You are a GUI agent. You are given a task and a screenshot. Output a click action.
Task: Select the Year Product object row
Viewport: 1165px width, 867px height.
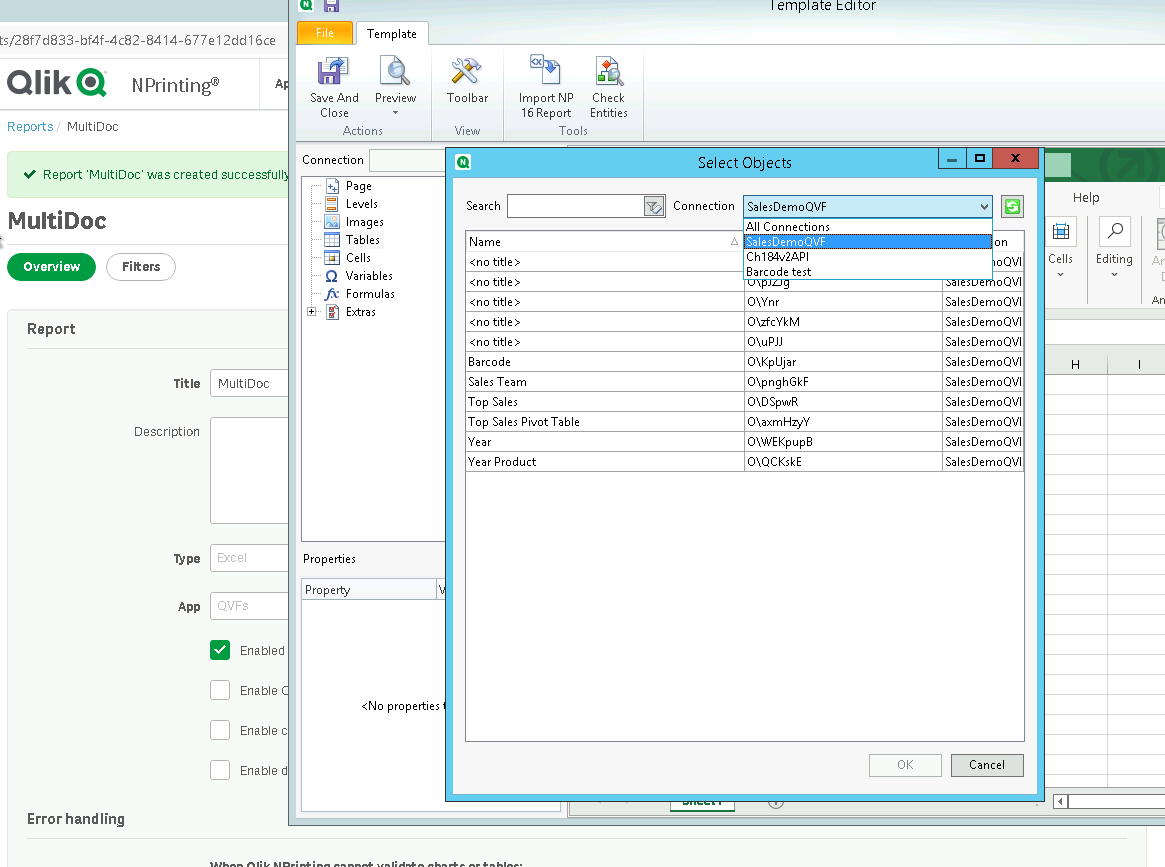(x=744, y=462)
